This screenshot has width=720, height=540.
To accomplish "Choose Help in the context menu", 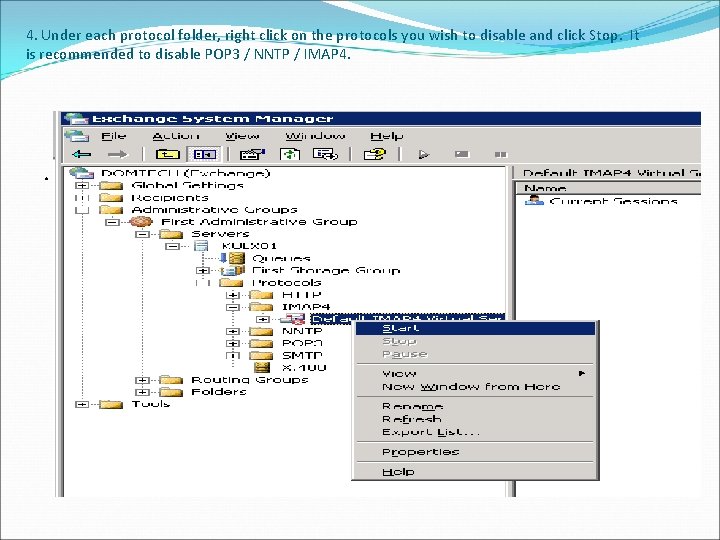I will point(475,472).
